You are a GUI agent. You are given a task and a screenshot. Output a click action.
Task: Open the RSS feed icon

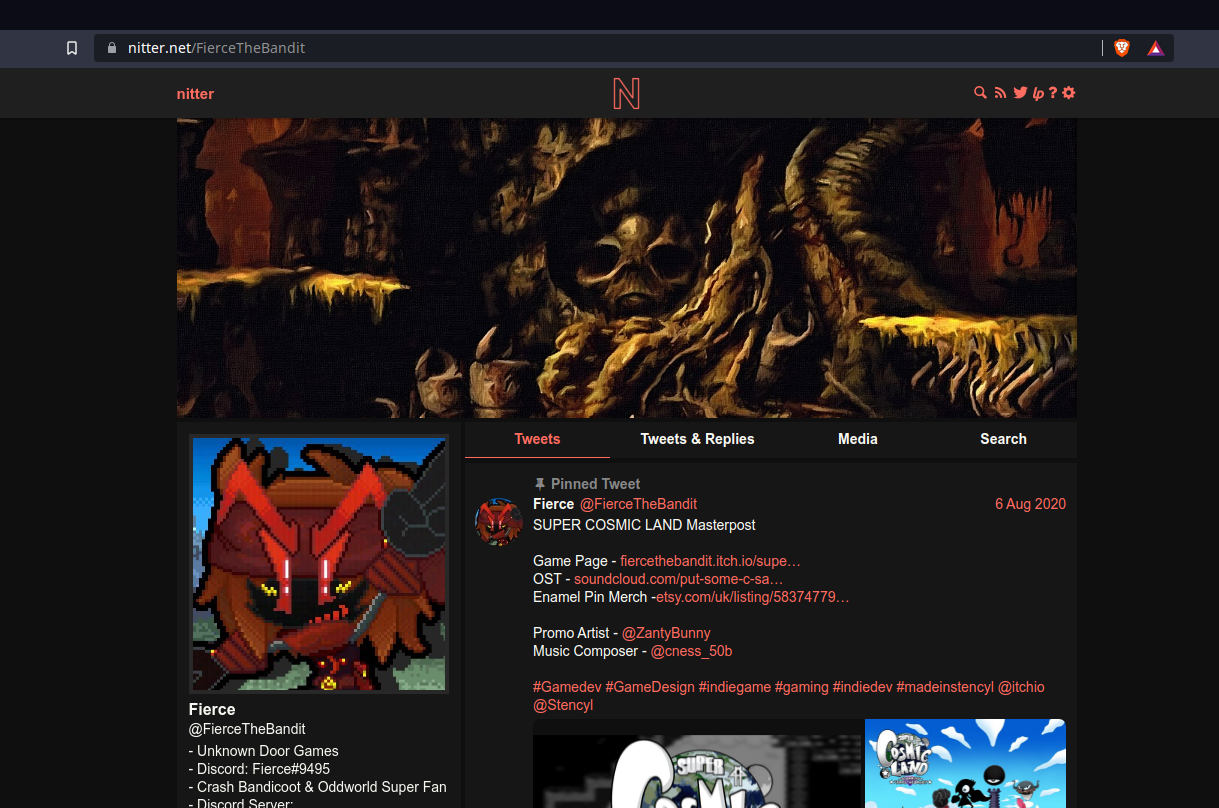(x=1000, y=93)
